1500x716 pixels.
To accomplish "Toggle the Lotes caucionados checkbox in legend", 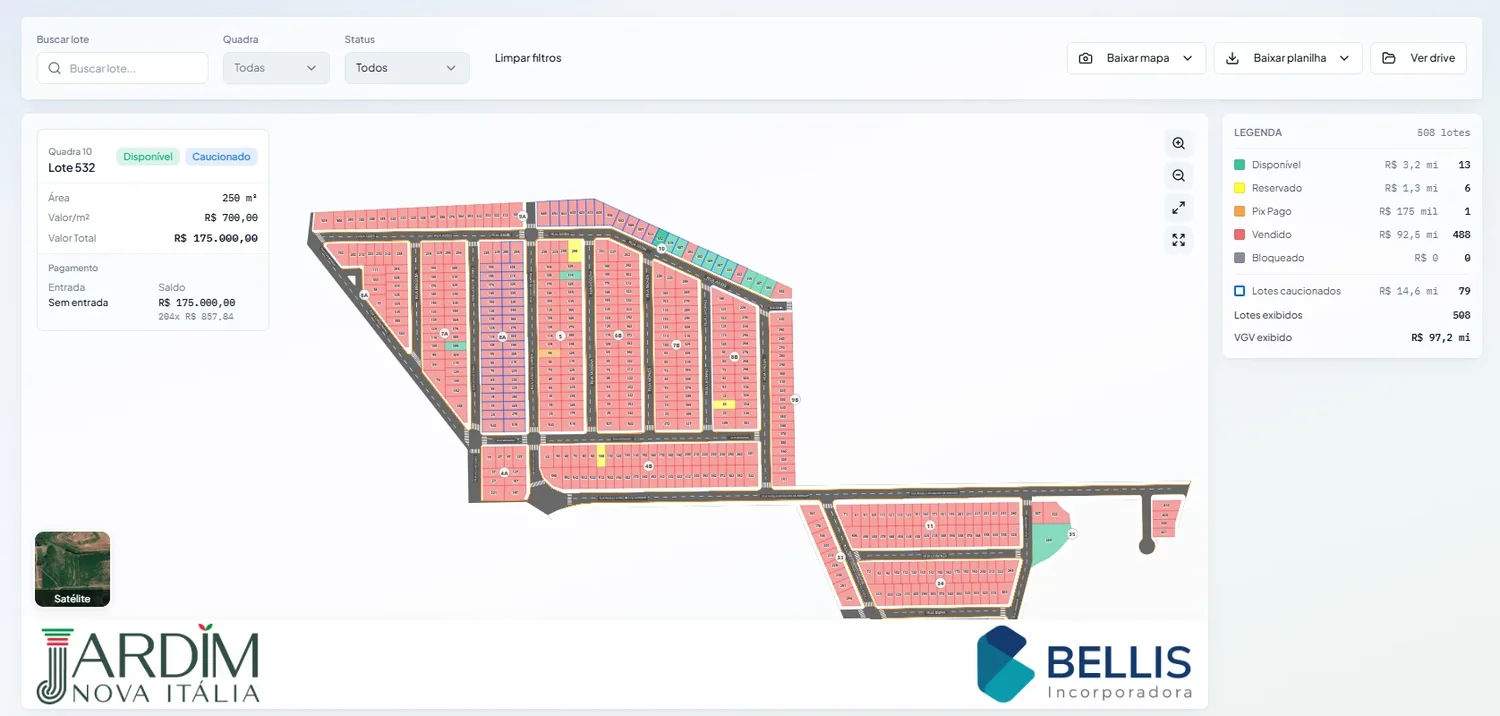I will (1240, 291).
